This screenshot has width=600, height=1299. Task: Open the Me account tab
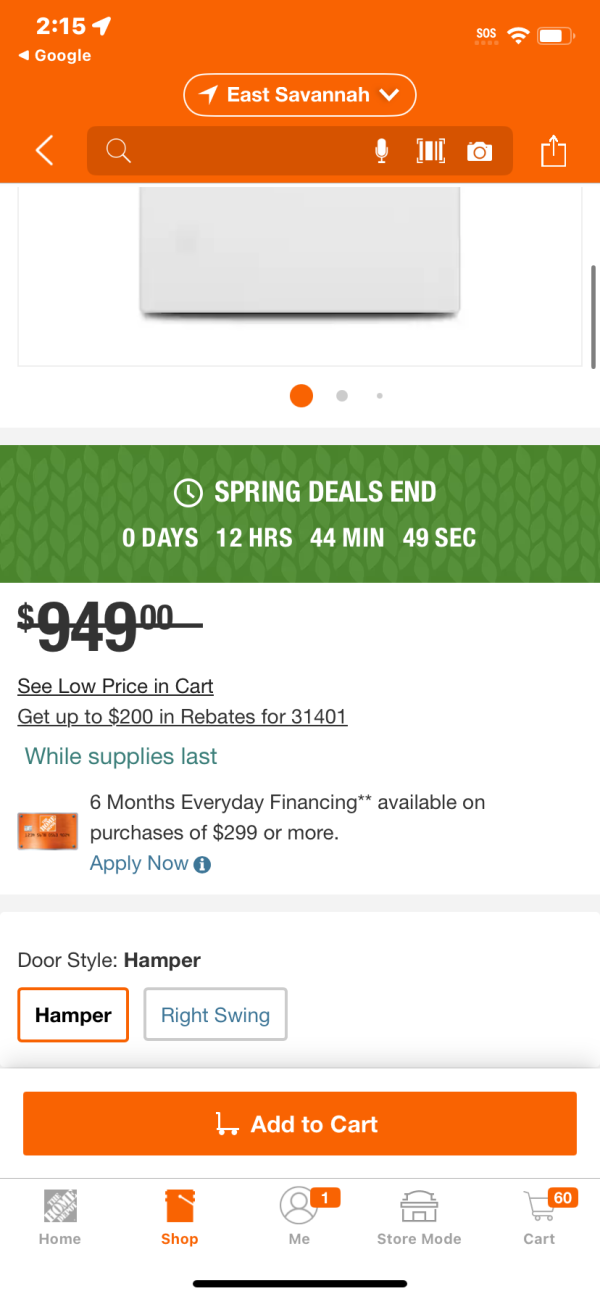pos(300,1216)
